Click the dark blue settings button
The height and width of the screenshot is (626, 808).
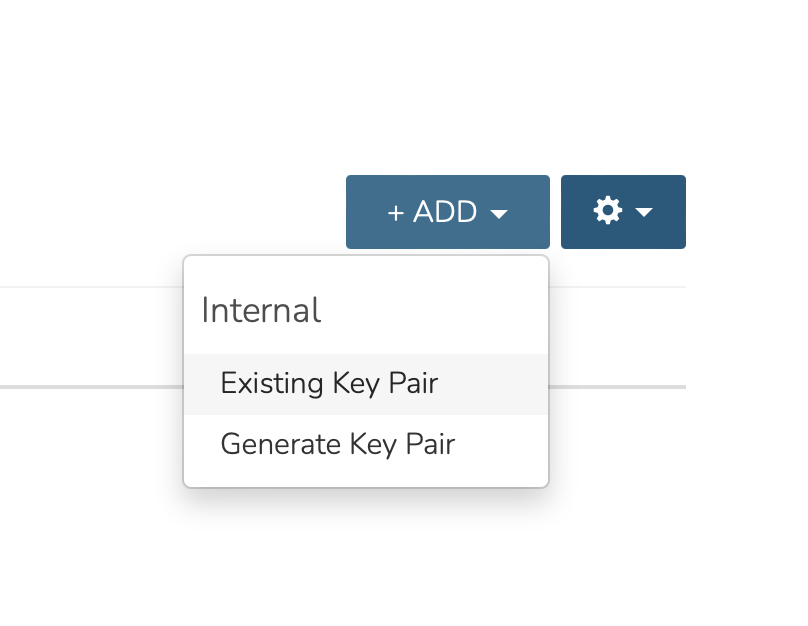(x=624, y=212)
